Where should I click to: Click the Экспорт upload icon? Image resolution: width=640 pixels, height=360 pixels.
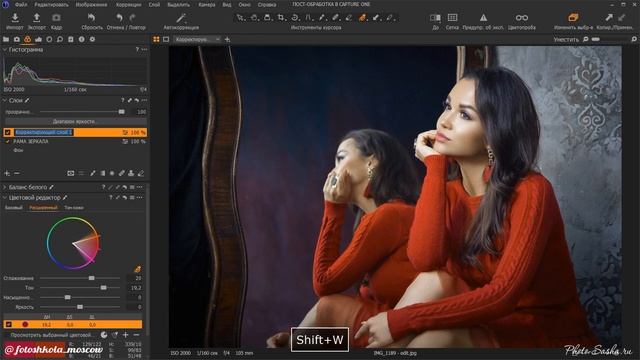click(36, 18)
